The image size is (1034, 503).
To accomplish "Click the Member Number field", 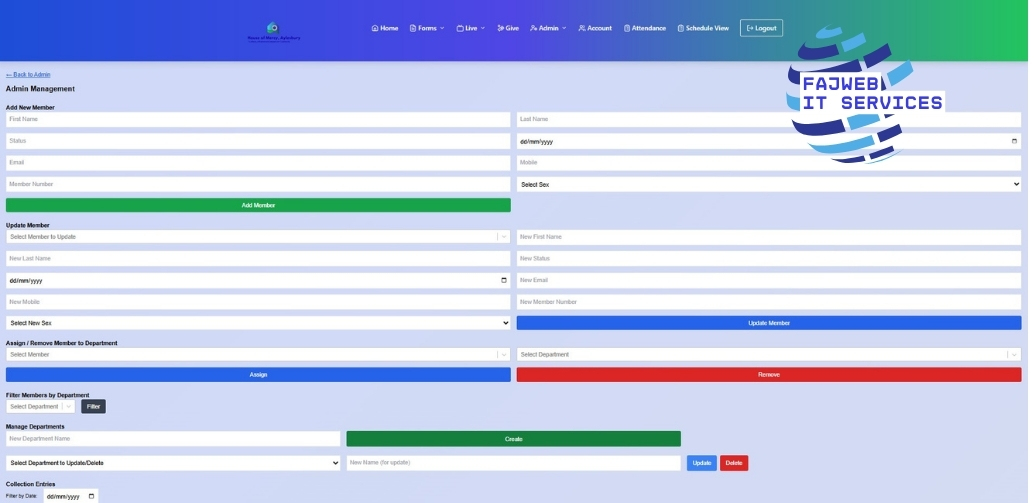I will click(258, 185).
